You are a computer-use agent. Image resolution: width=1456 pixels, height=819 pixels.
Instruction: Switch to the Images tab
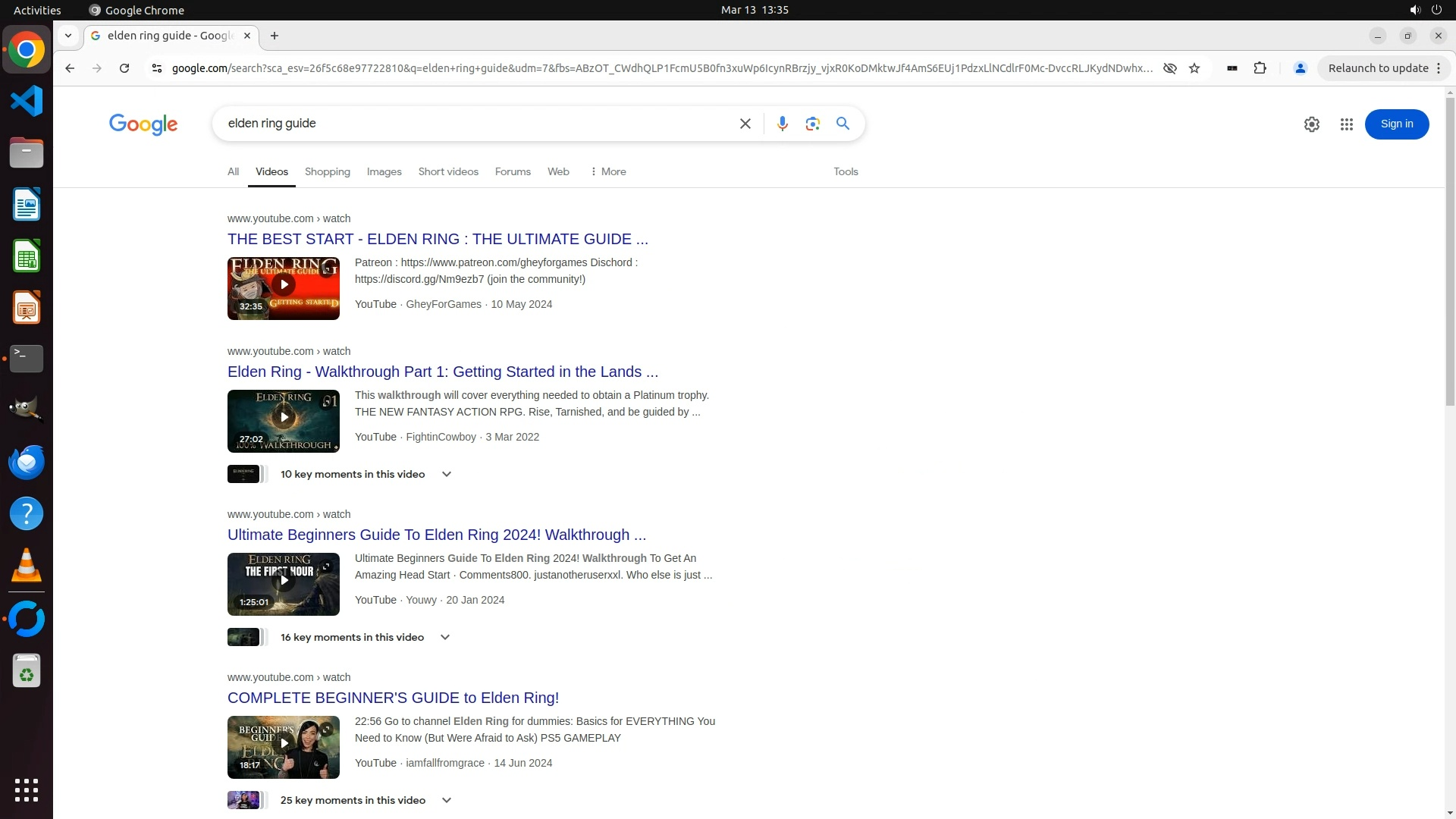tap(384, 171)
